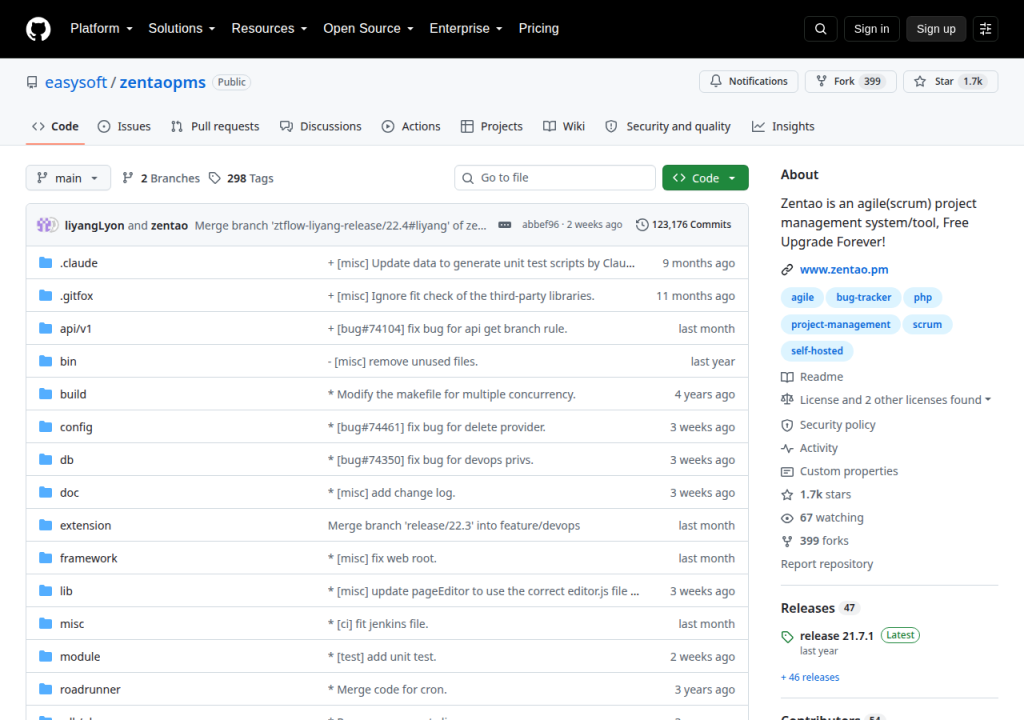
Task: Open the Pricing link
Action: pyautogui.click(x=539, y=29)
